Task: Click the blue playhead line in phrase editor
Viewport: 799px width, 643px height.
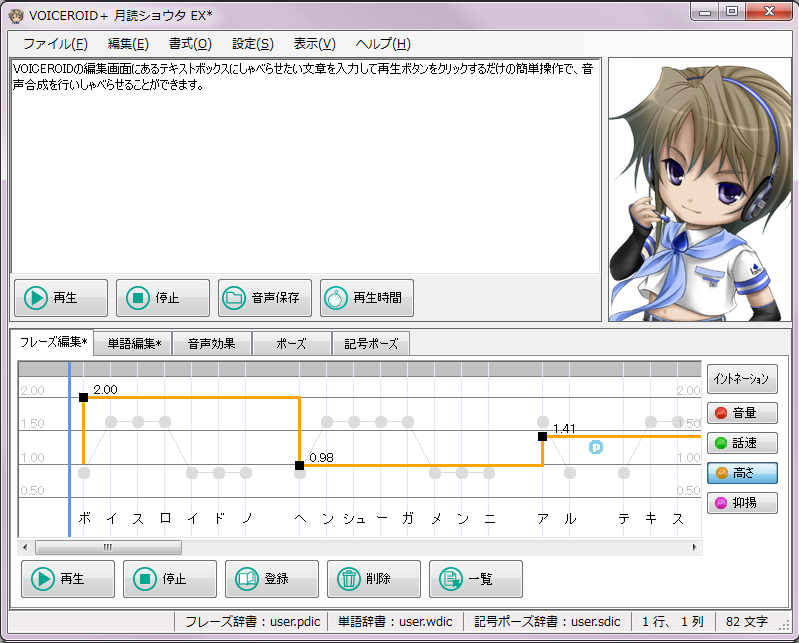Action: click(69, 448)
